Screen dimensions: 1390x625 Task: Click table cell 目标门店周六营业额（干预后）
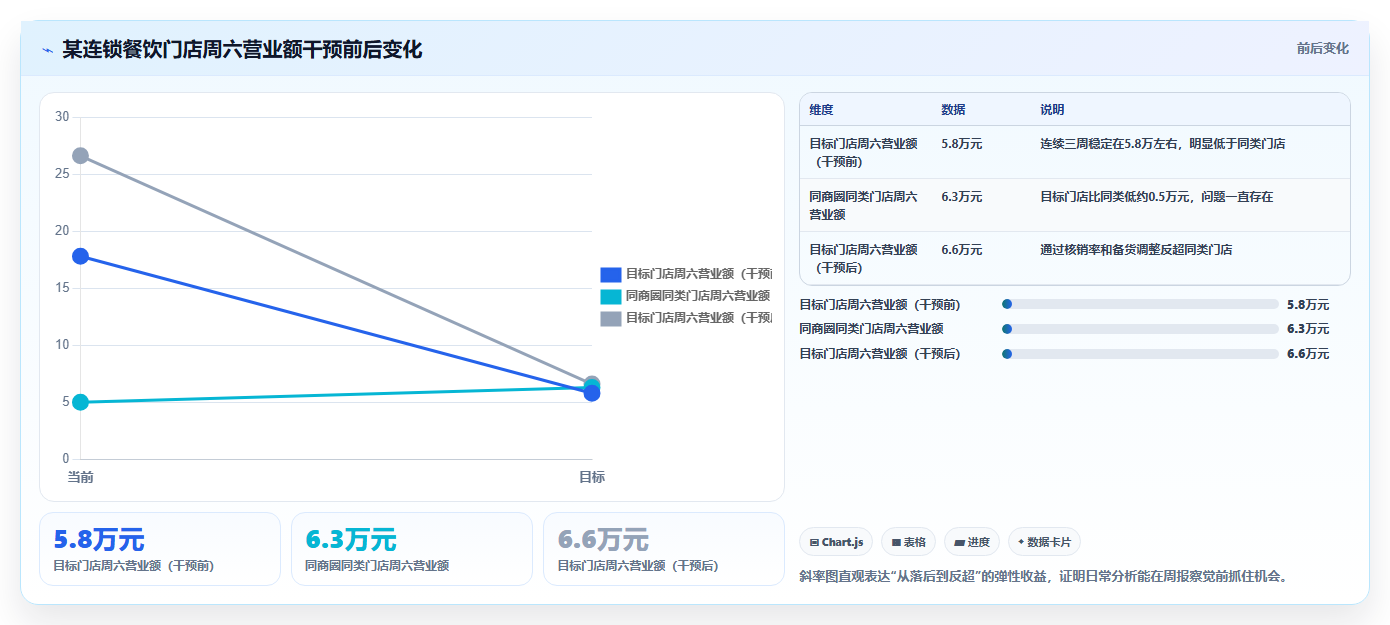pos(863,258)
